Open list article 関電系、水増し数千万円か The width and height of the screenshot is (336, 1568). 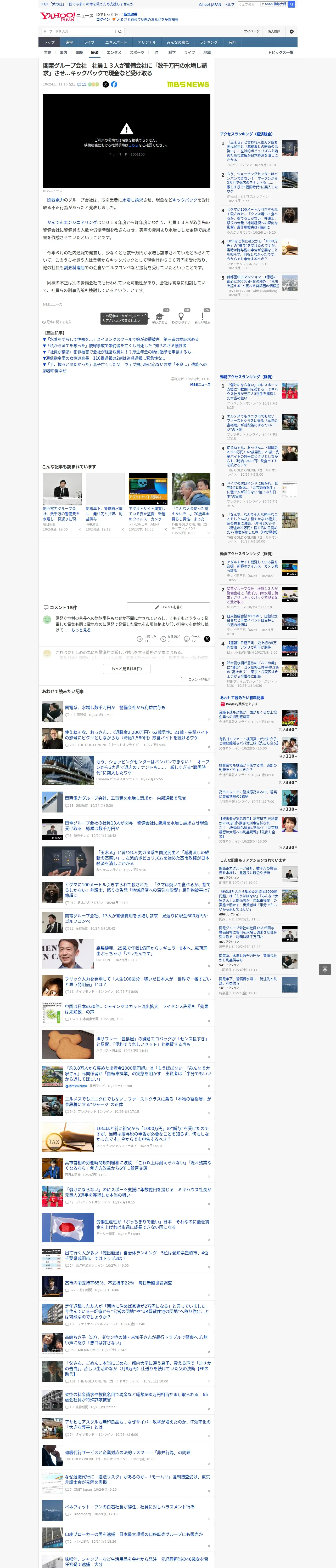(x=115, y=707)
